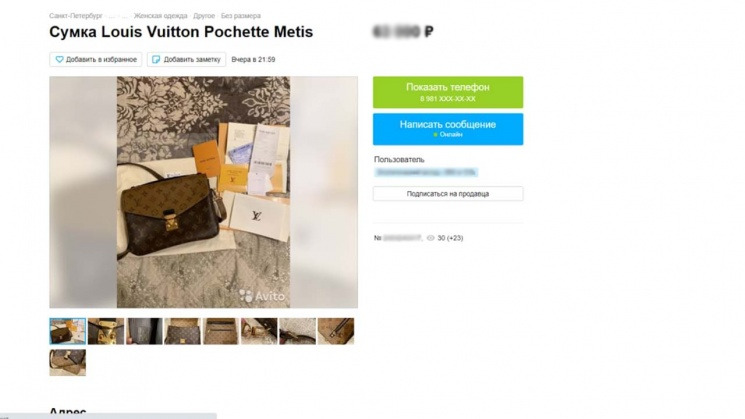Open the Другое breadcrumb link
Viewport: 745px width, 419px height.
[204, 16]
